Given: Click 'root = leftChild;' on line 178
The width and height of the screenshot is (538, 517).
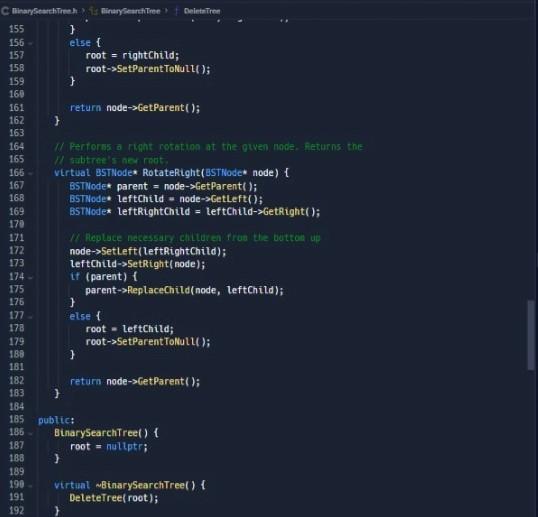Looking at the screenshot, I should click(130, 329).
